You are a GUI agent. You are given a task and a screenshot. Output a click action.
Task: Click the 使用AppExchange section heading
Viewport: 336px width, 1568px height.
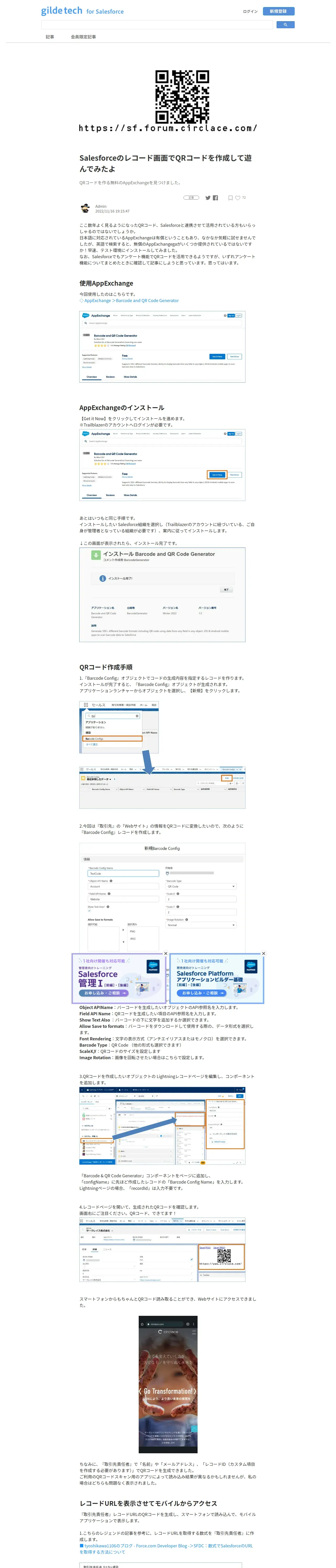(x=106, y=283)
